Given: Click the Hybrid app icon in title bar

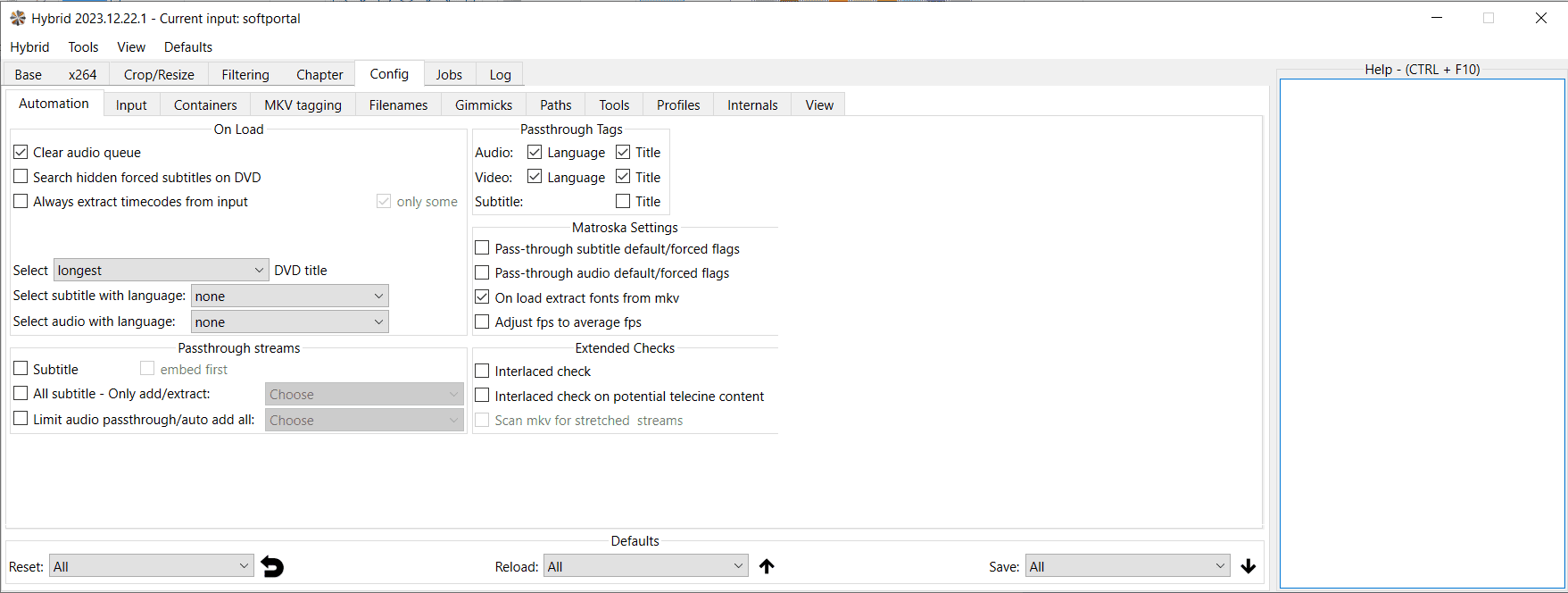Looking at the screenshot, I should [x=18, y=18].
